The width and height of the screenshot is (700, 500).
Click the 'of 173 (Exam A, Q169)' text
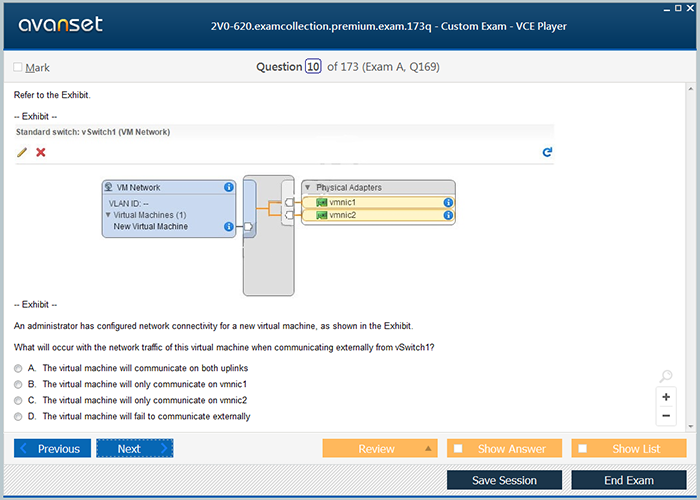coord(383,67)
